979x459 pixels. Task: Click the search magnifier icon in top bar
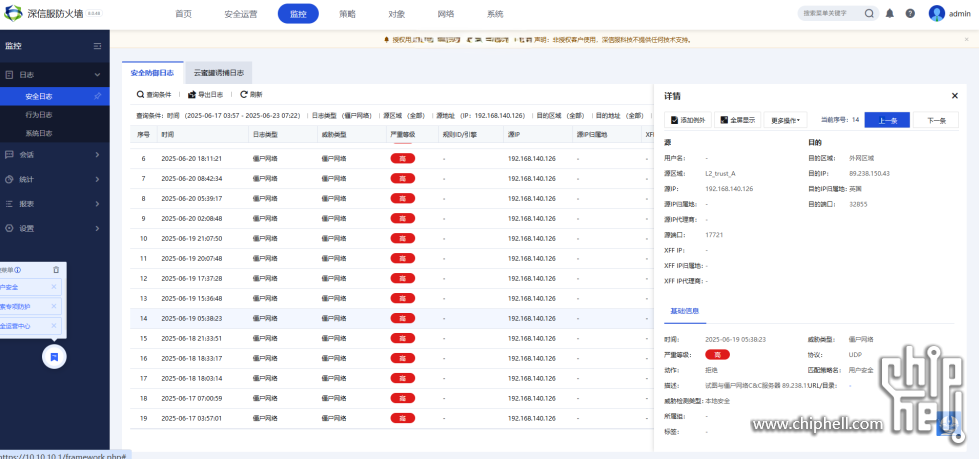[869, 14]
